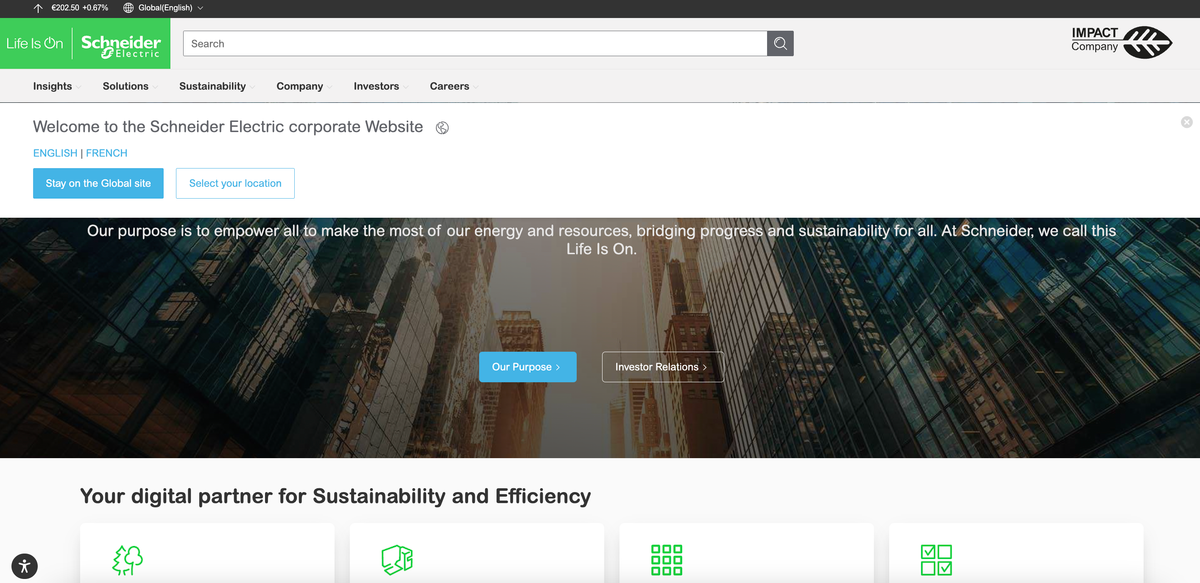Open the accessibility widget icon
1200x583 pixels.
[x=26, y=566]
